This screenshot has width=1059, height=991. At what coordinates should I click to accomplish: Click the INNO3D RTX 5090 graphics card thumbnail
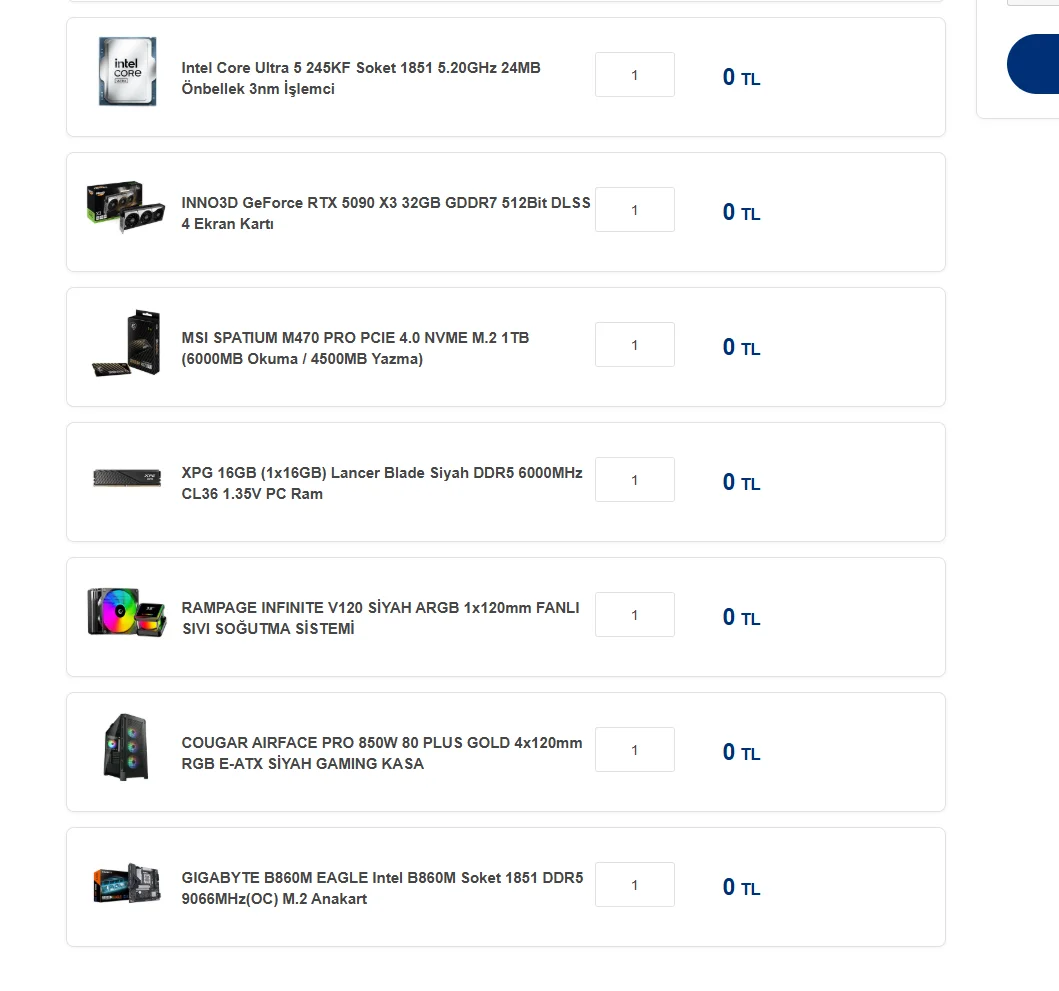click(x=126, y=207)
